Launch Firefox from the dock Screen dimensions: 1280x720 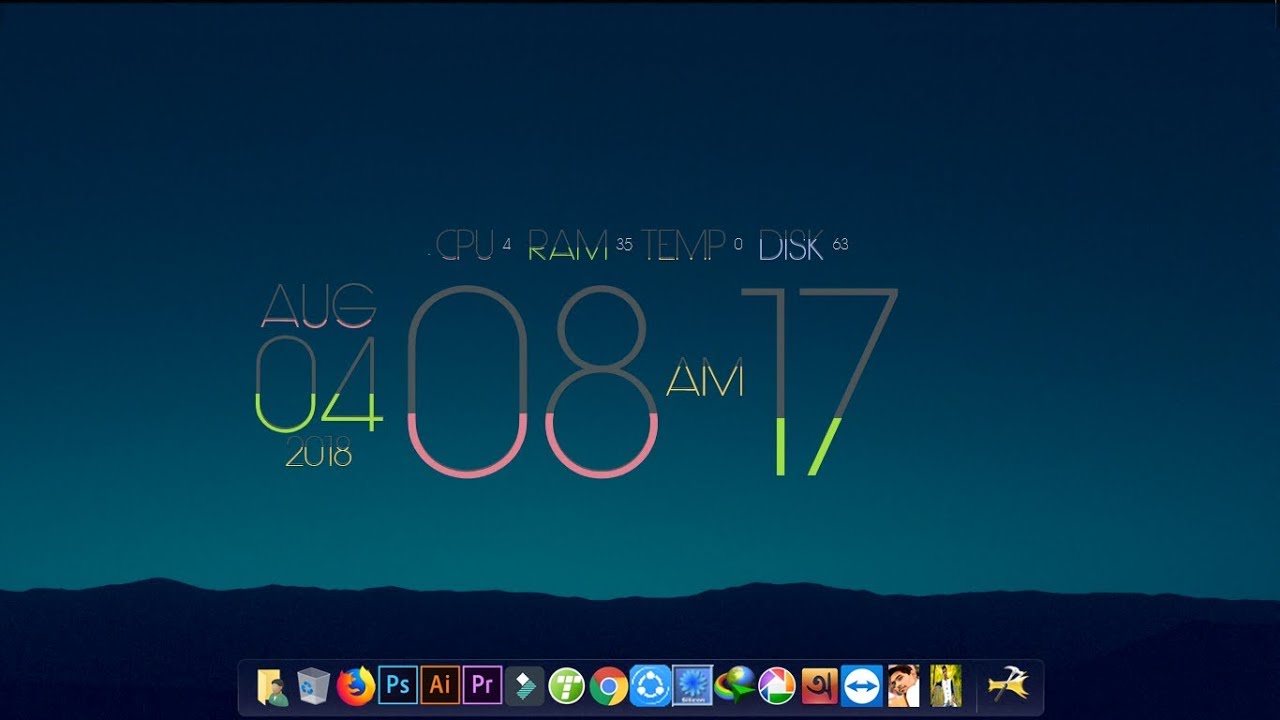tap(356, 686)
